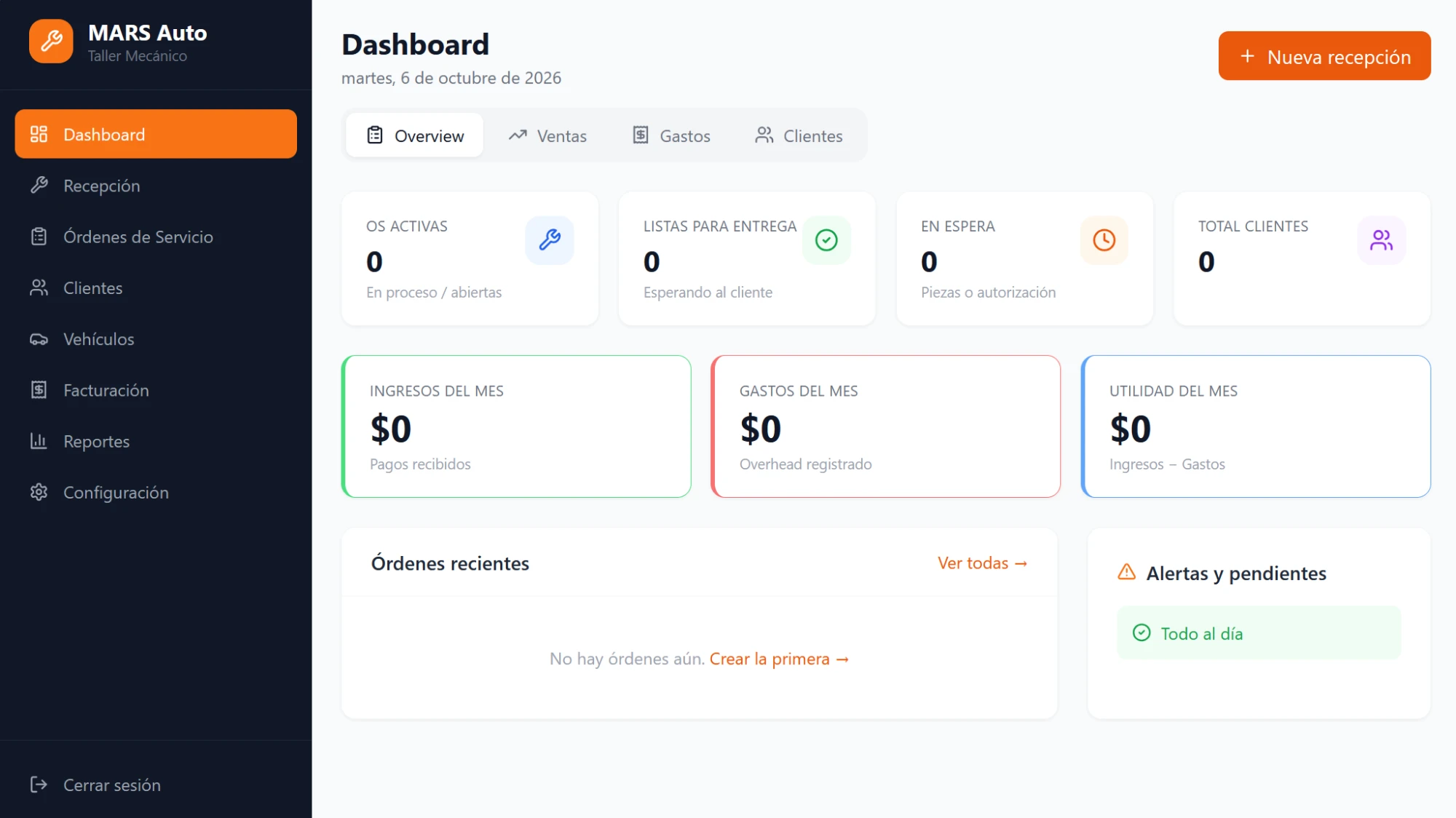The height and width of the screenshot is (818, 1456).
Task: Click the Vehículos car icon
Action: pyautogui.click(x=39, y=339)
